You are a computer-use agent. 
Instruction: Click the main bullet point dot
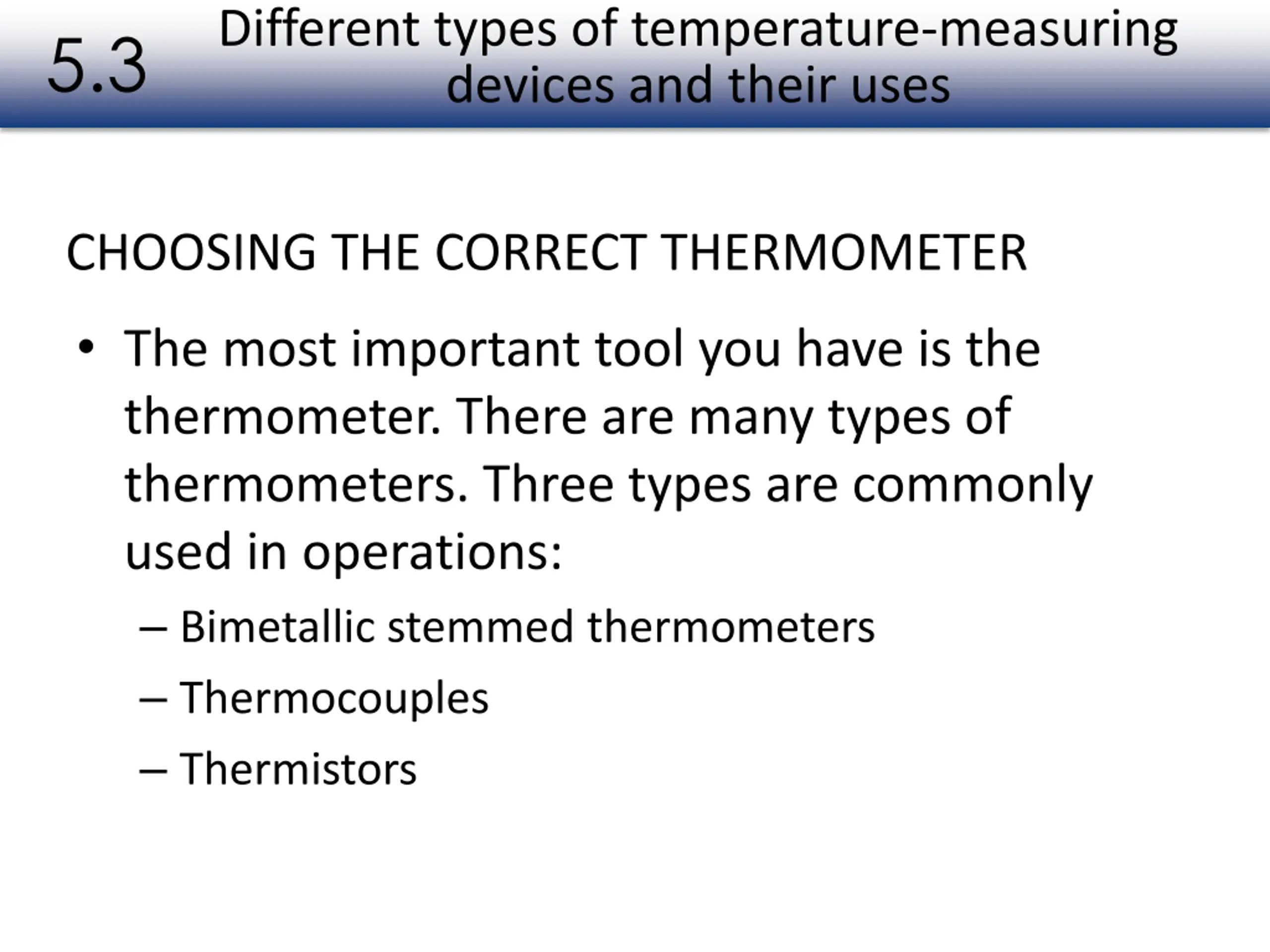(86, 347)
